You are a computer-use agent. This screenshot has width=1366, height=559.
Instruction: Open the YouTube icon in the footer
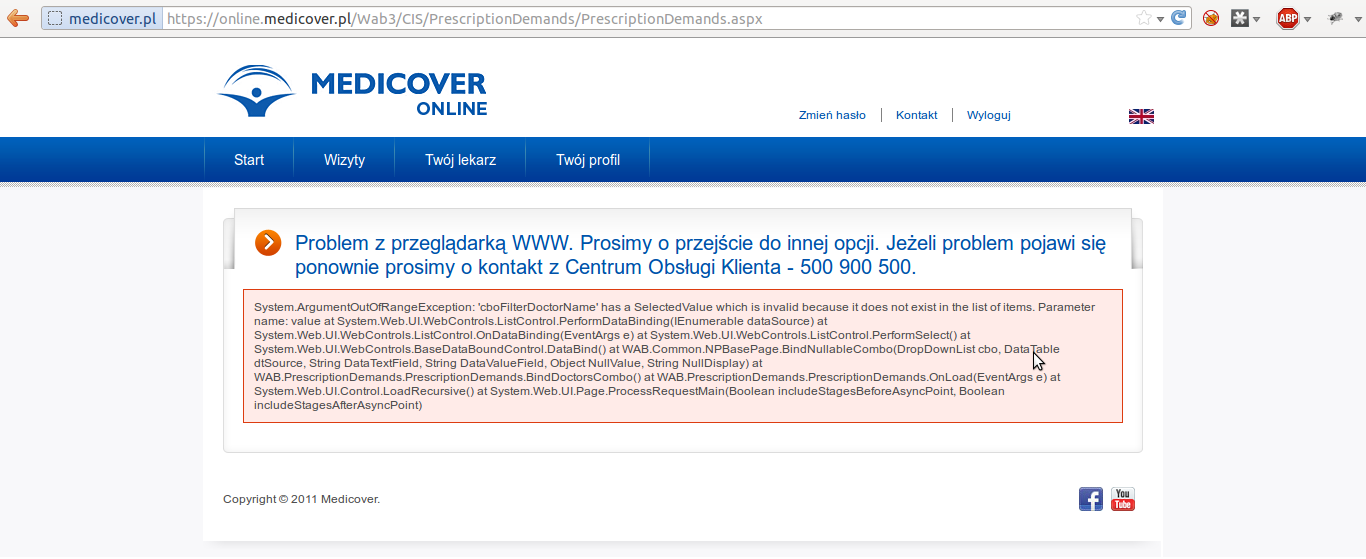(x=1123, y=499)
